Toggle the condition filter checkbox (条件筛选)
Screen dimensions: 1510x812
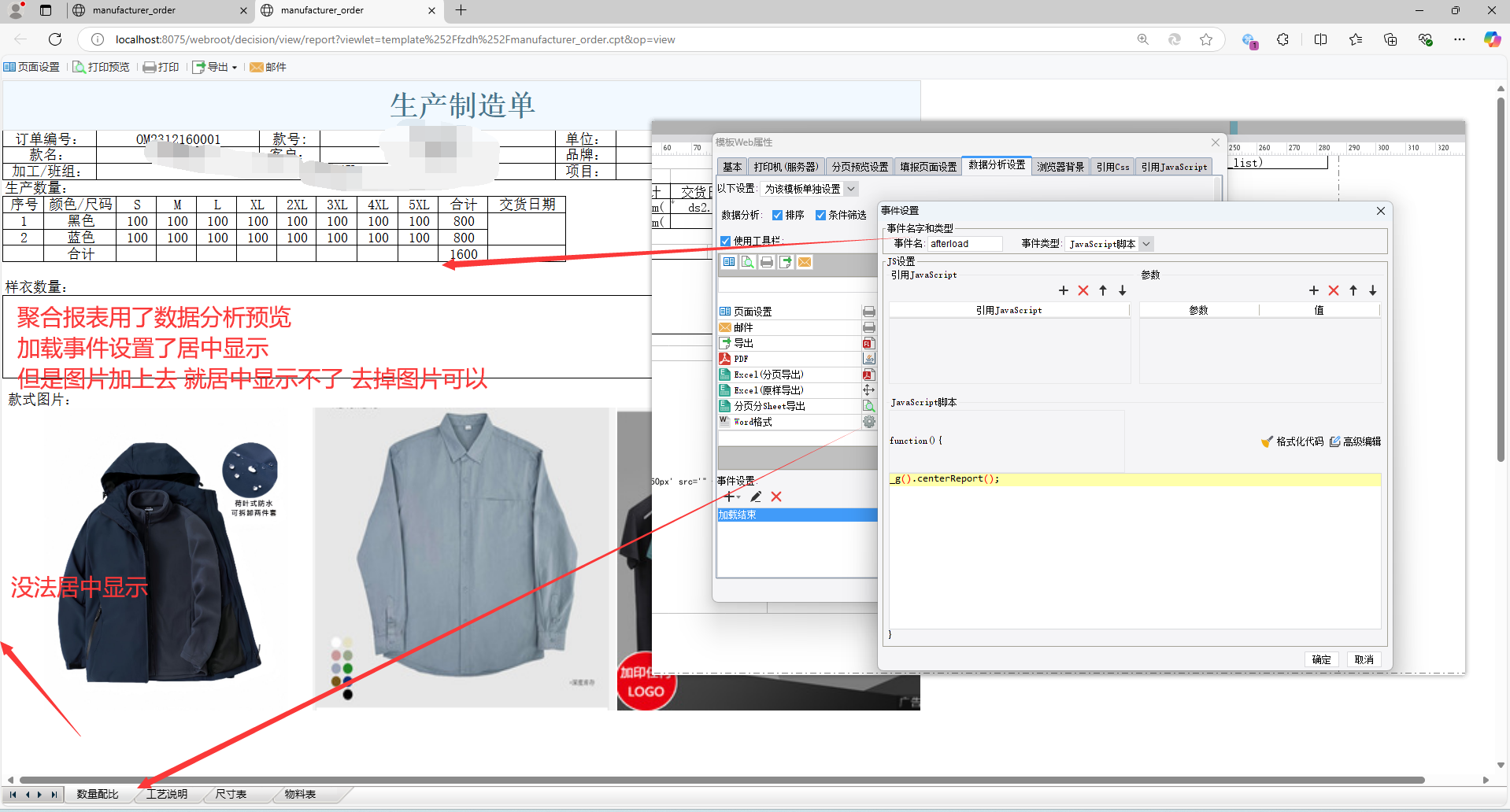[x=820, y=215]
